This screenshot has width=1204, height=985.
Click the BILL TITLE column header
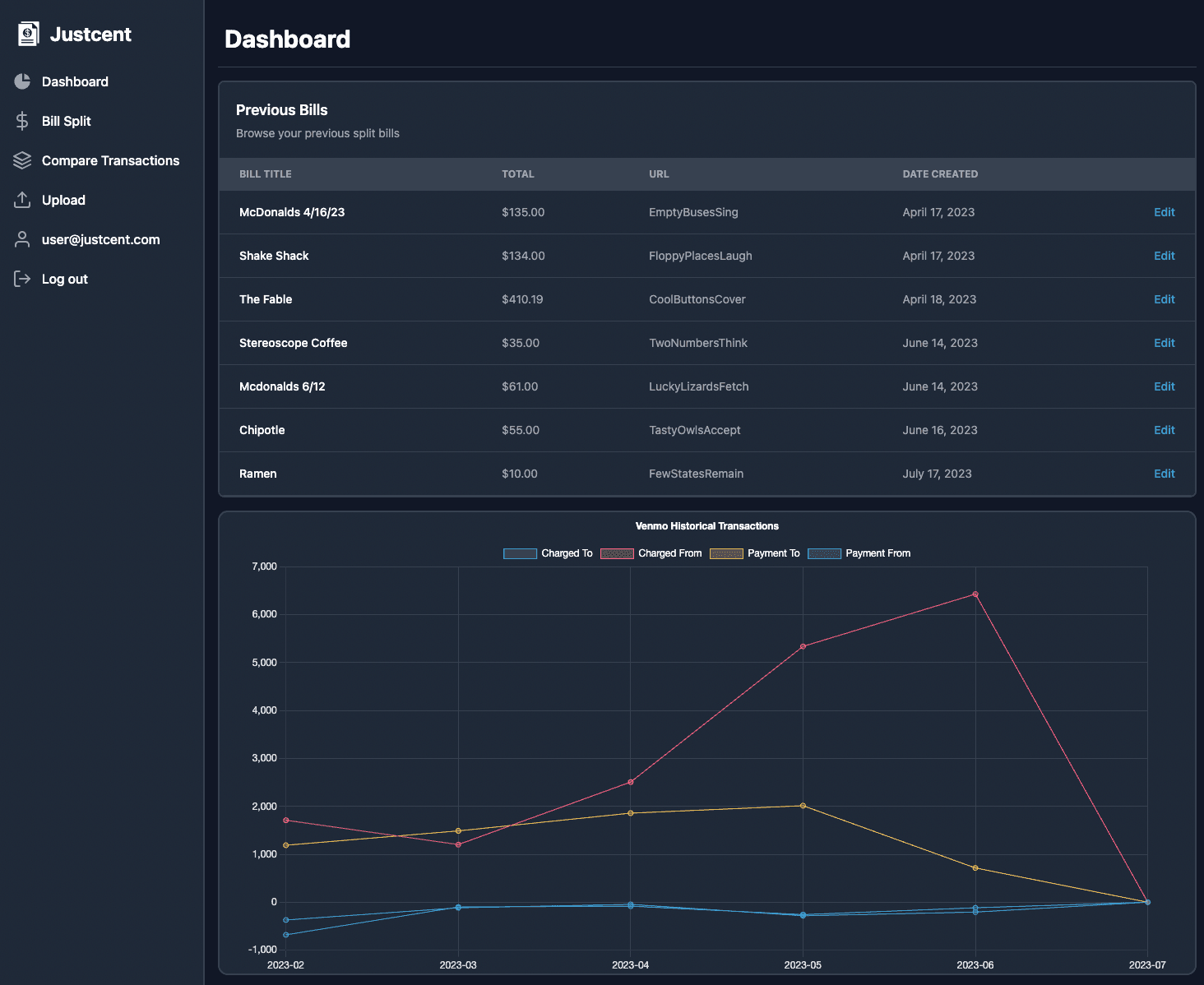pos(266,174)
